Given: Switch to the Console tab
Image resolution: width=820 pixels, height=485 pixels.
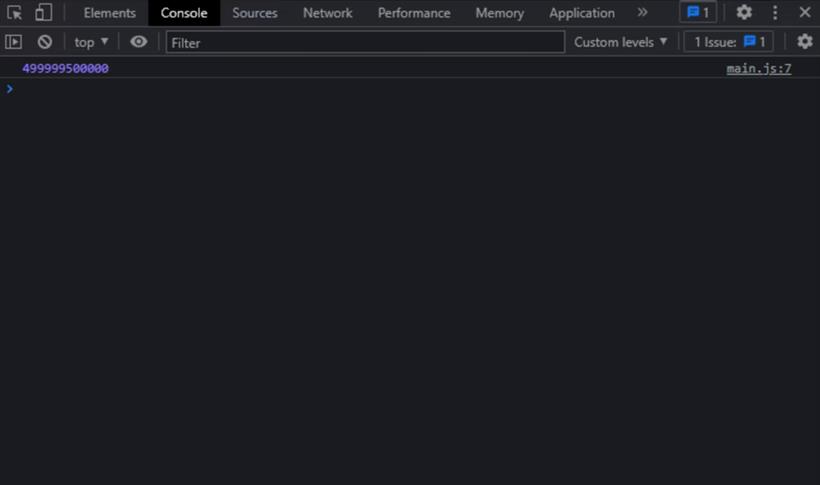Looking at the screenshot, I should click(x=184, y=13).
